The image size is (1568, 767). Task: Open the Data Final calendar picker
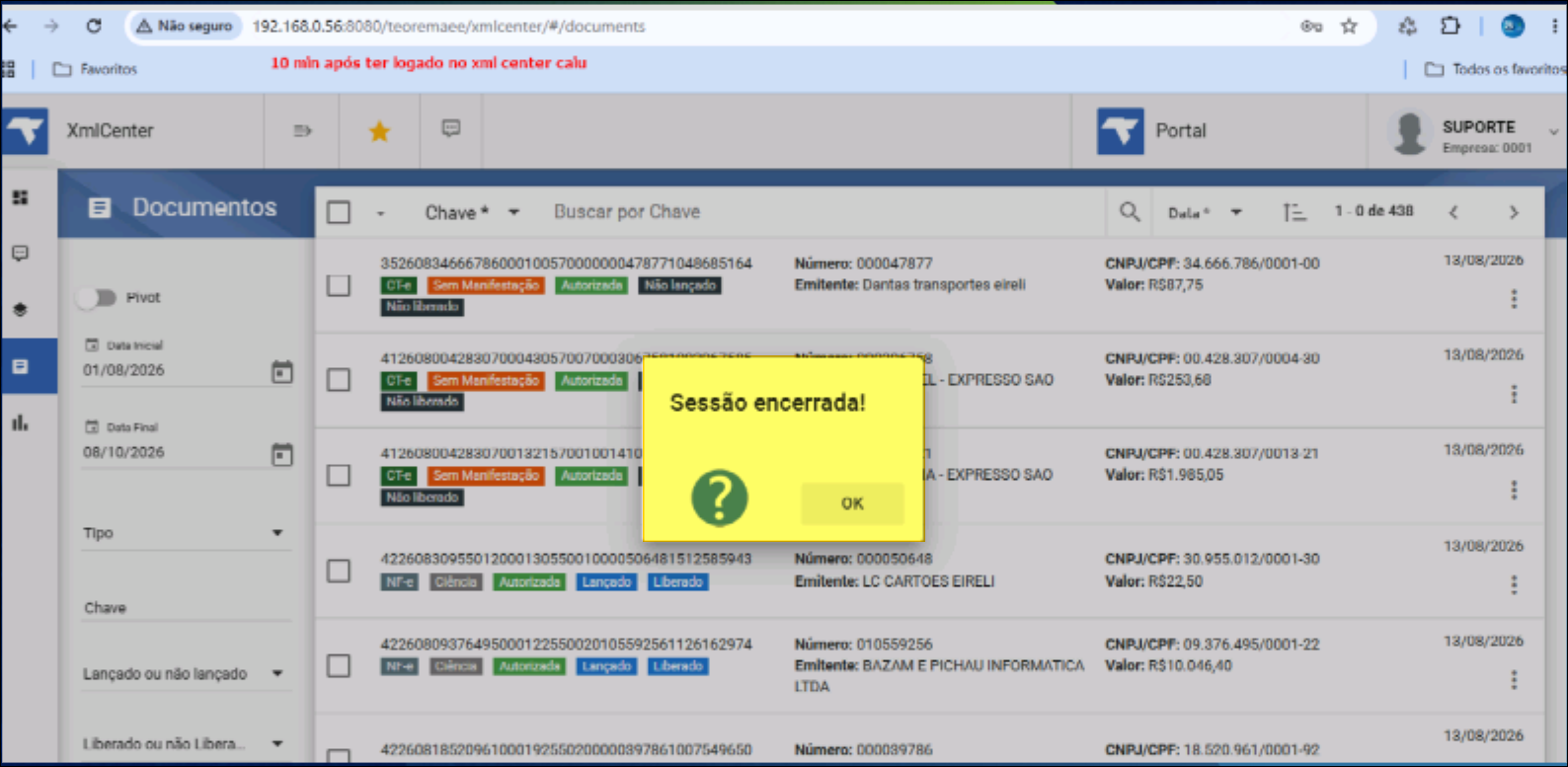point(282,454)
